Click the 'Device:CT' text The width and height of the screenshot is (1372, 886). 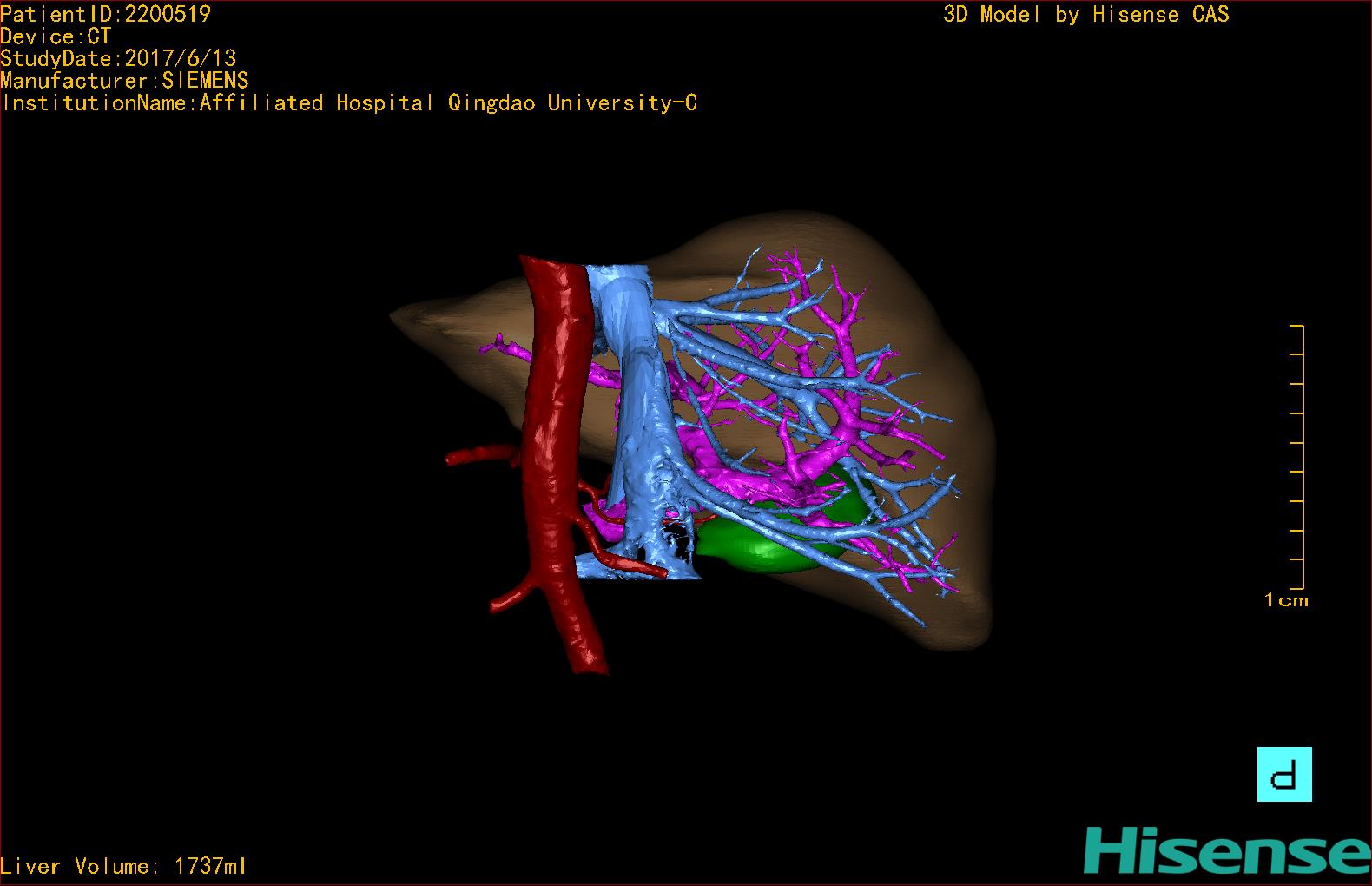[56, 36]
